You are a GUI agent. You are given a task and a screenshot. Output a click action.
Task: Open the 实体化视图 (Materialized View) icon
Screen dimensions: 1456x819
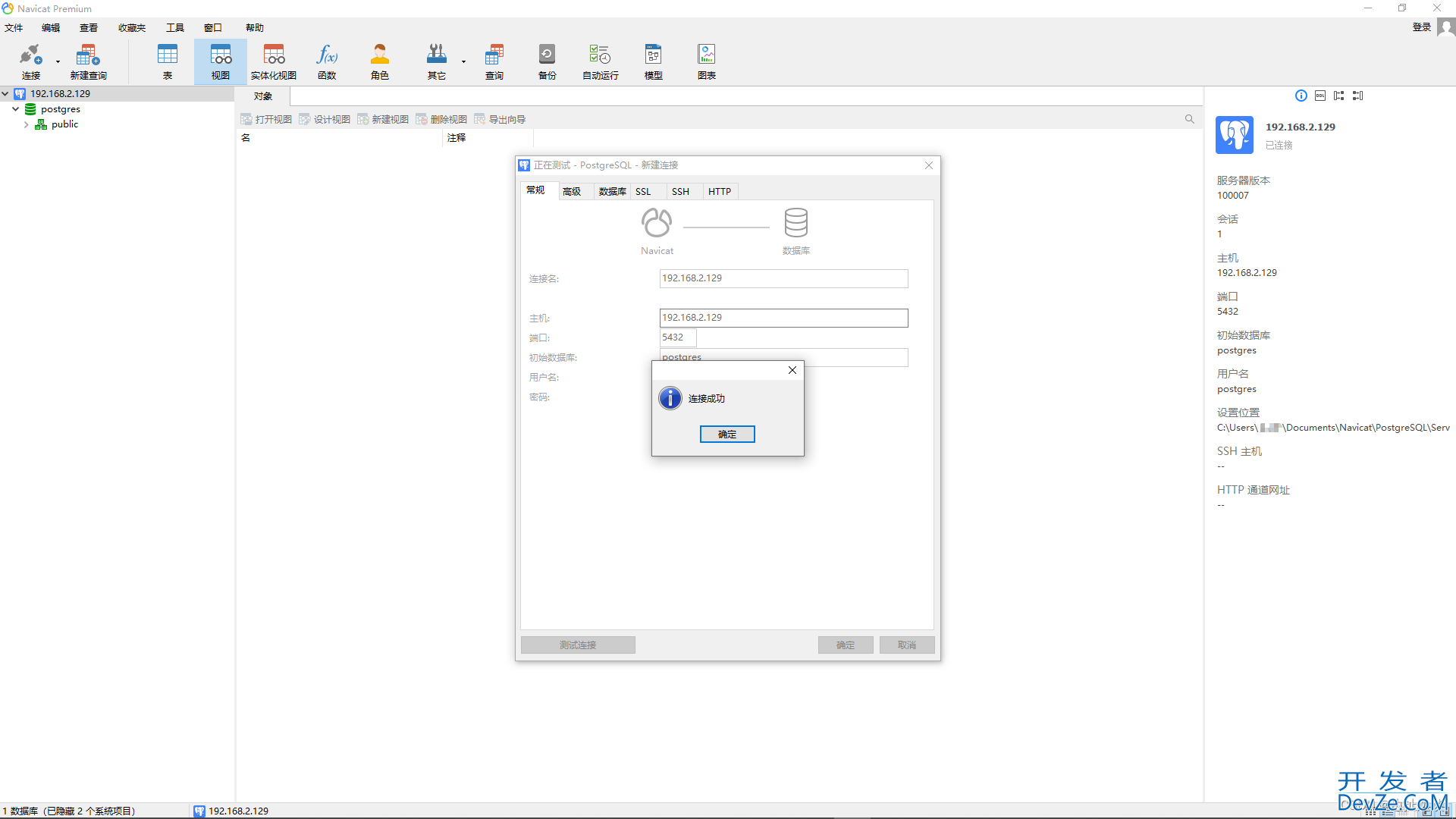pyautogui.click(x=274, y=61)
